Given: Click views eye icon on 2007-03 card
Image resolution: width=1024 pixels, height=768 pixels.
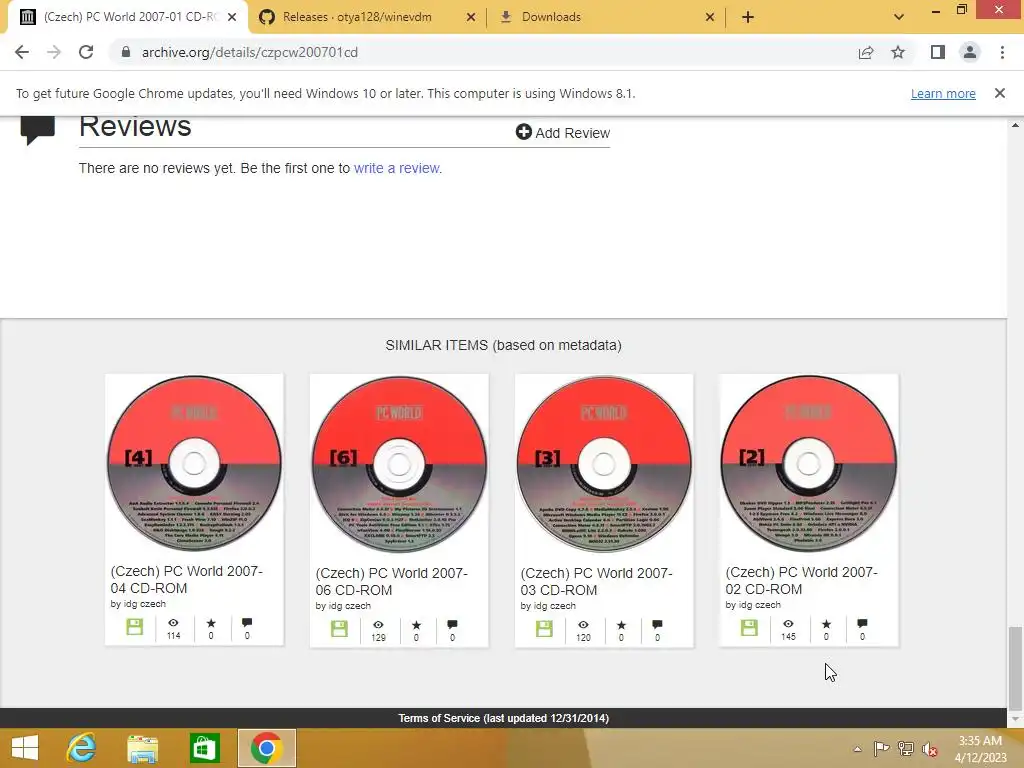Looking at the screenshot, I should coord(583,625).
